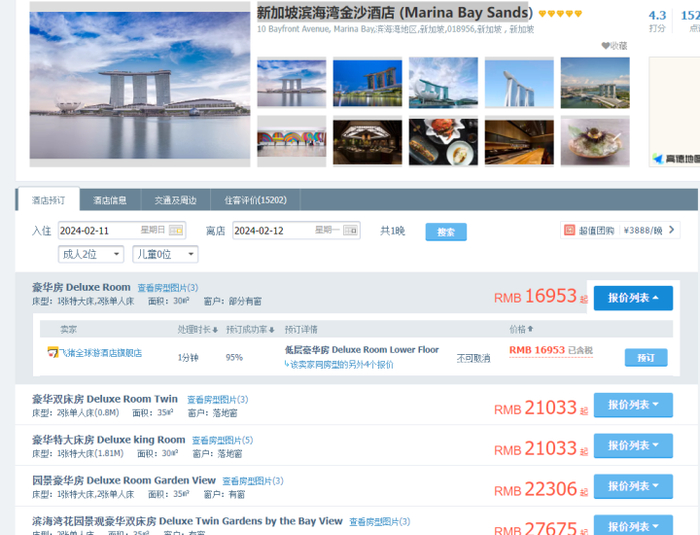This screenshot has height=535, width=700.
Task: Open 住客评价(15202) tab
Action: coord(255,200)
